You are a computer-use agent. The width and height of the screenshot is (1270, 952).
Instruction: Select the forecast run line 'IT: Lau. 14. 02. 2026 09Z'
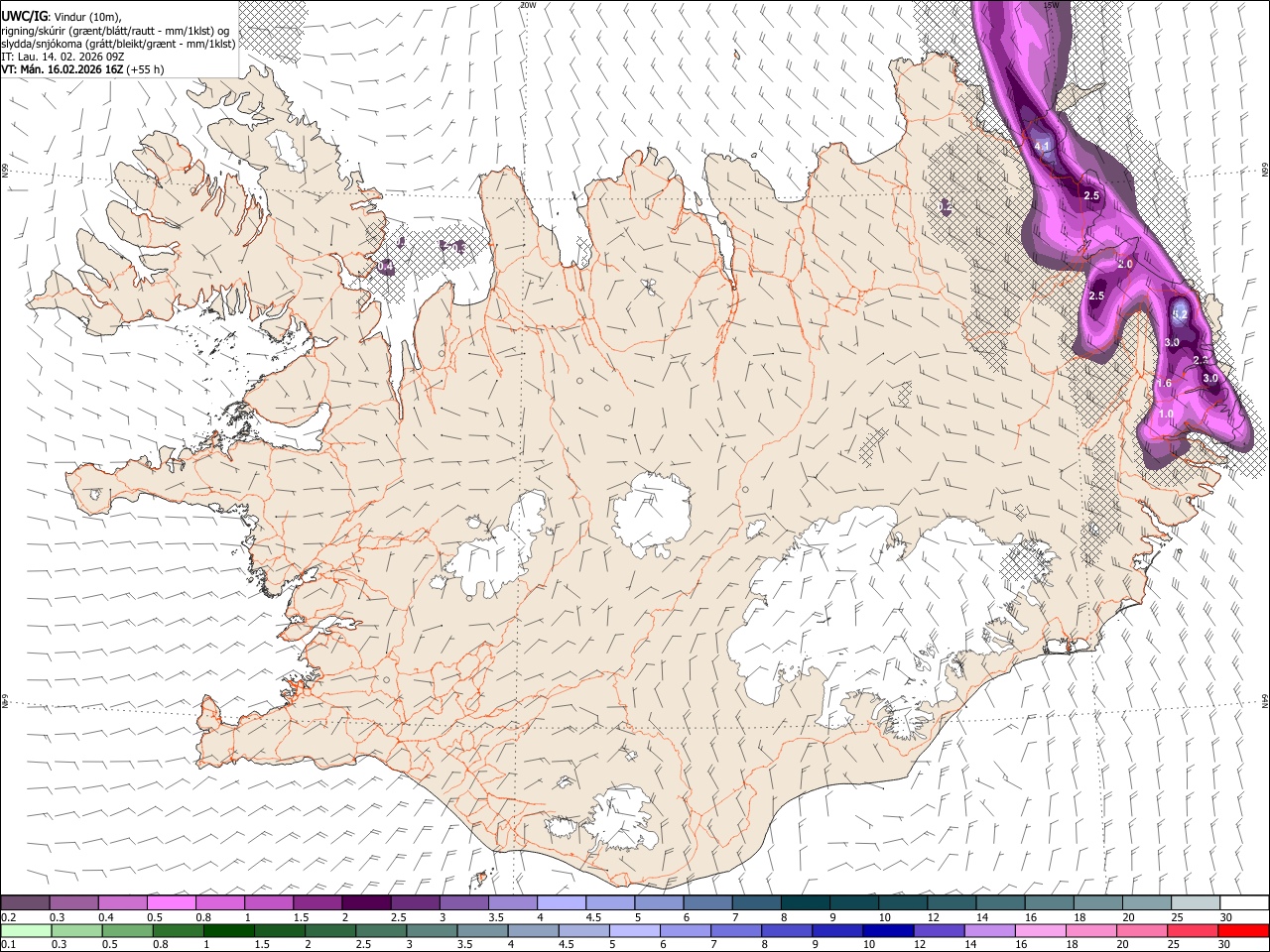[63, 57]
